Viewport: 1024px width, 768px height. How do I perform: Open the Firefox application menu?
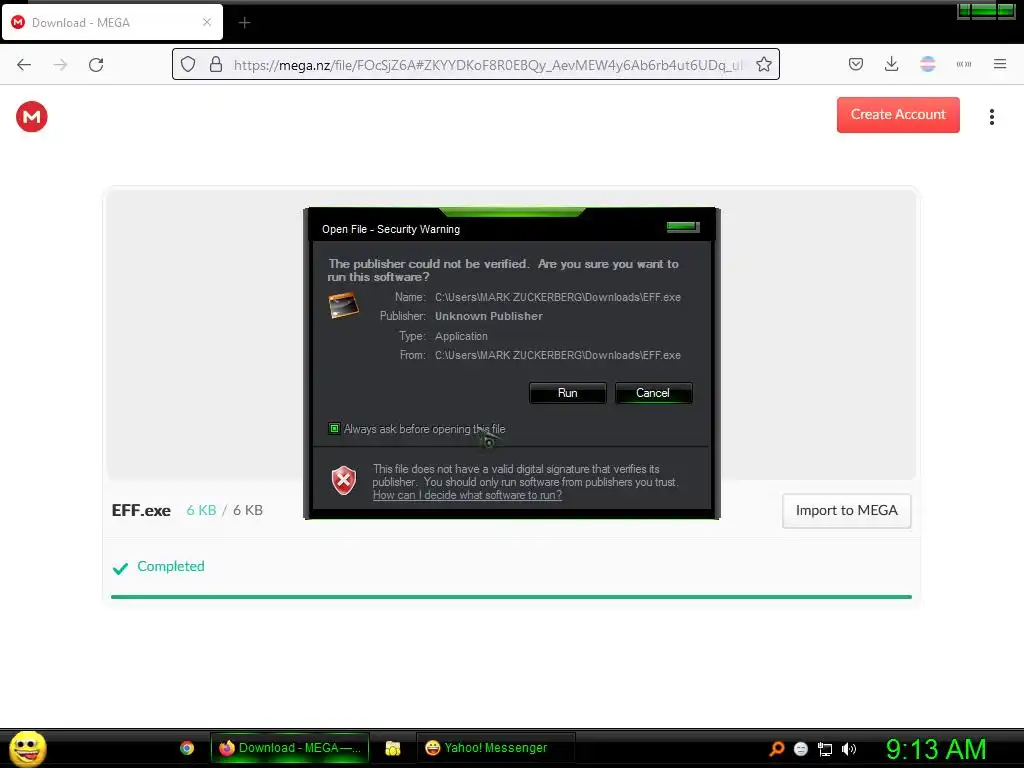pos(1000,64)
